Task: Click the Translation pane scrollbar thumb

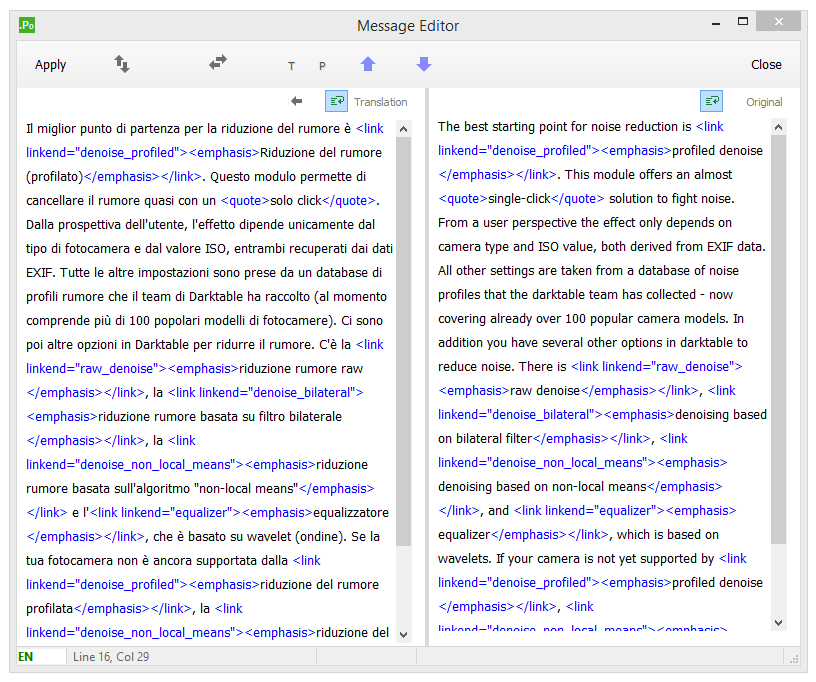Action: coord(403,340)
